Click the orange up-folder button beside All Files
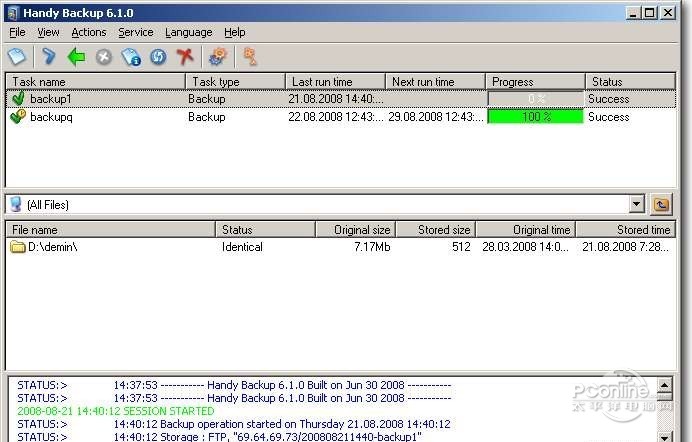This screenshot has height=442, width=692. point(661,205)
